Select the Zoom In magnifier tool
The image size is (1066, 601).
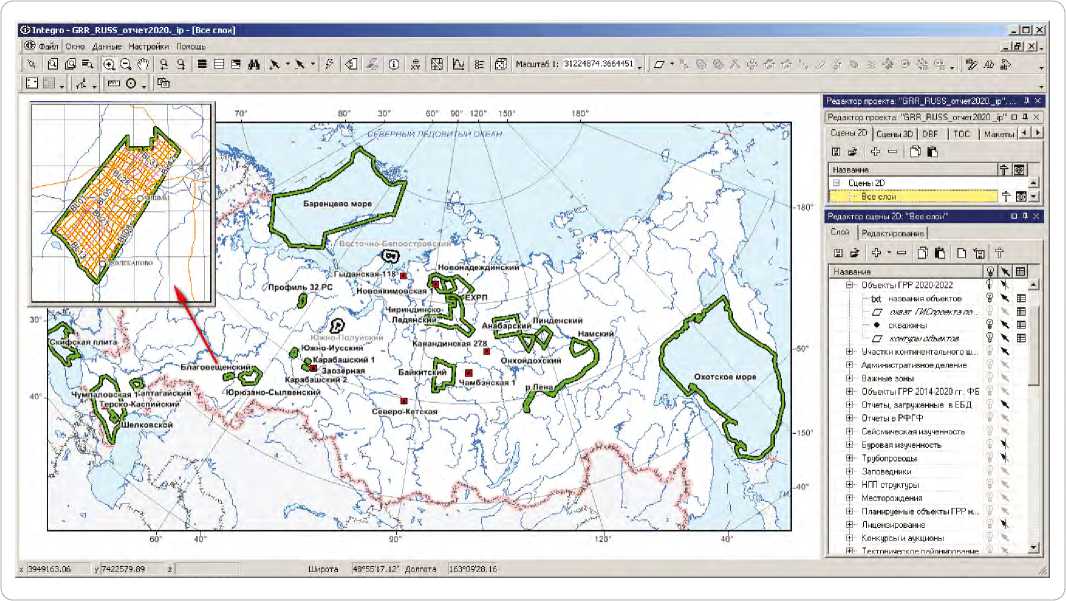[108, 64]
